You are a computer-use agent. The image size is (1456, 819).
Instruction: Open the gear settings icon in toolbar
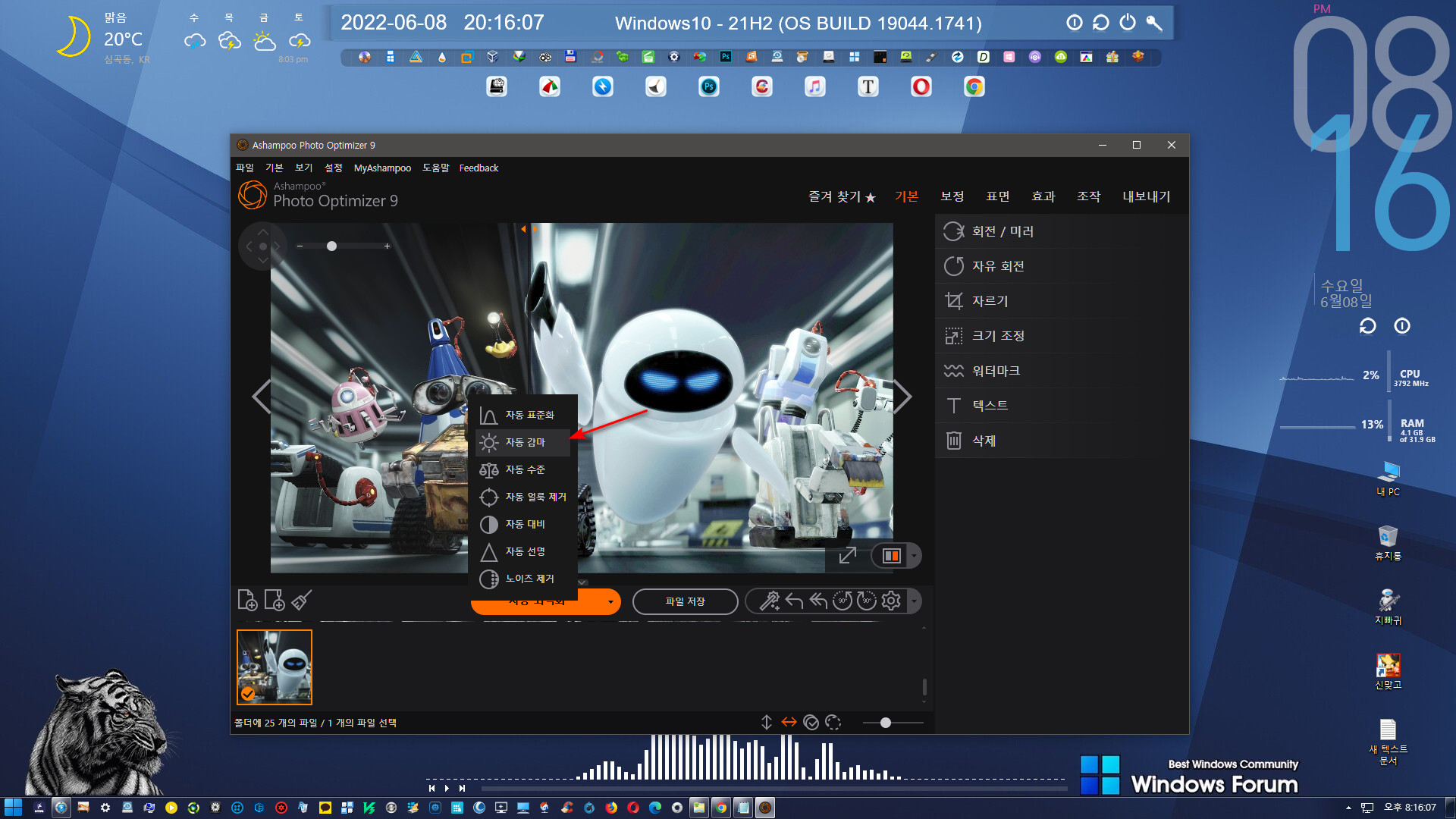coord(891,601)
